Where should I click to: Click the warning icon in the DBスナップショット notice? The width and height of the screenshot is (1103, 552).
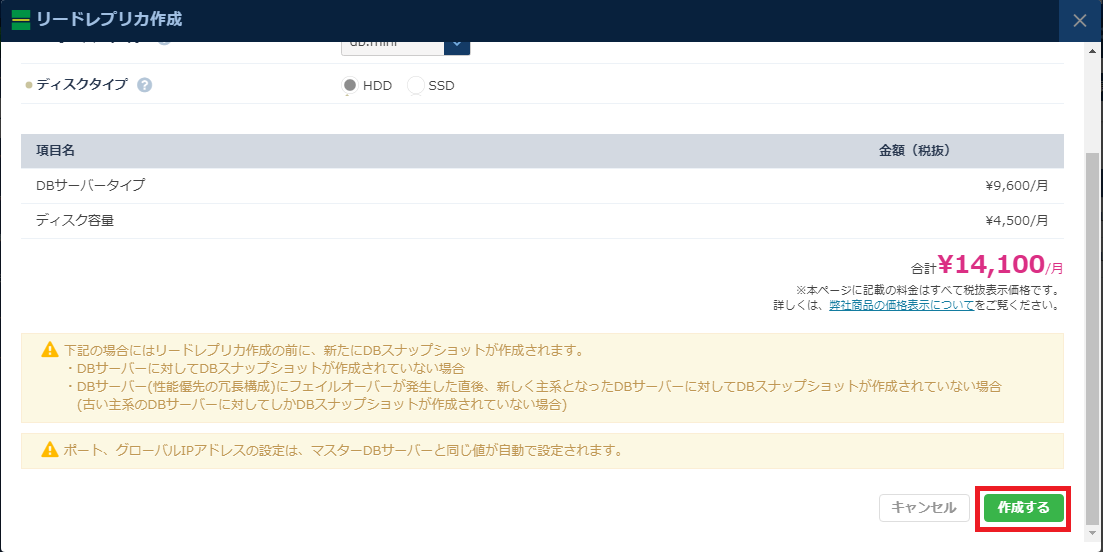(49, 350)
